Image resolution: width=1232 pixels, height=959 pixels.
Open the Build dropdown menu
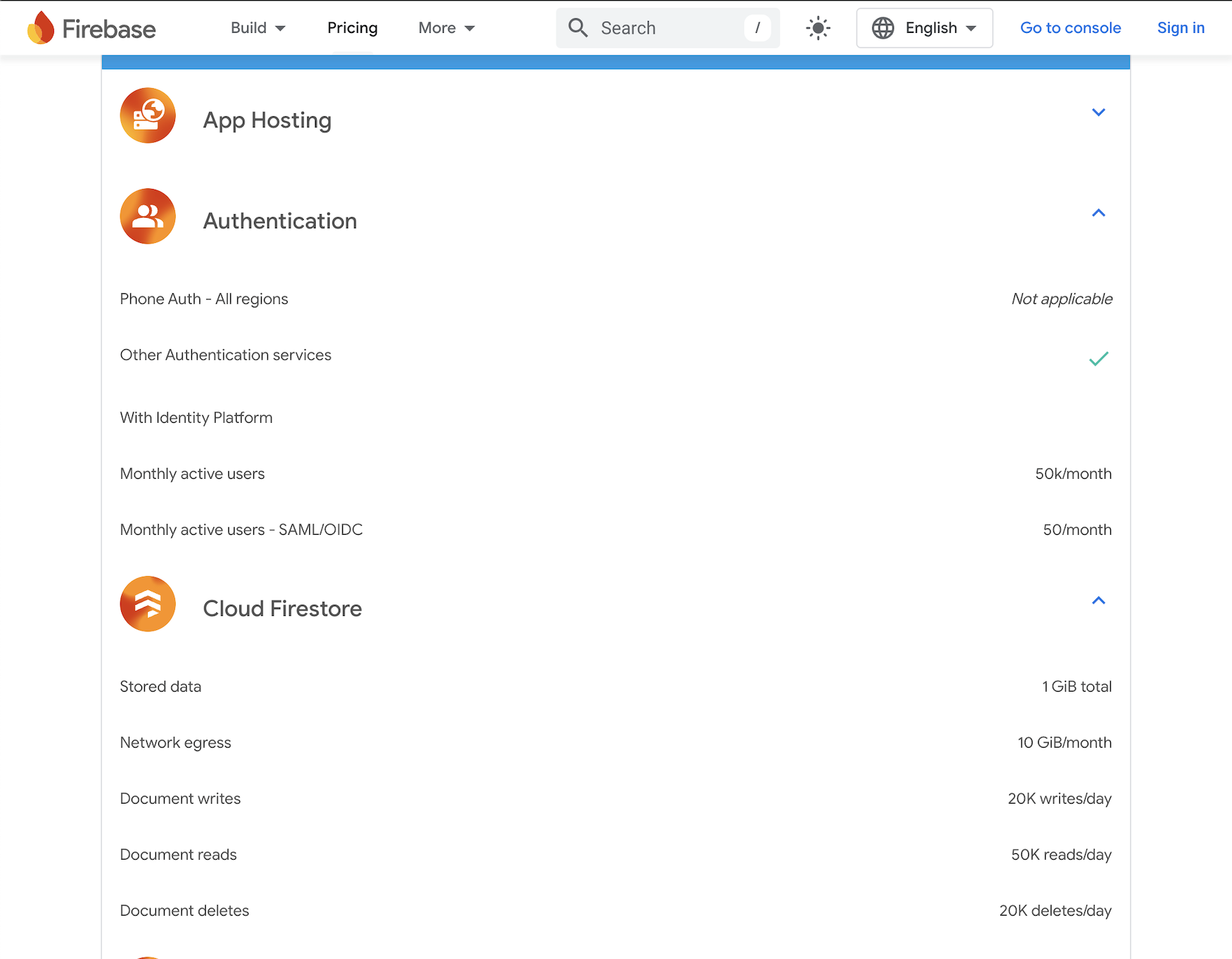point(258,28)
